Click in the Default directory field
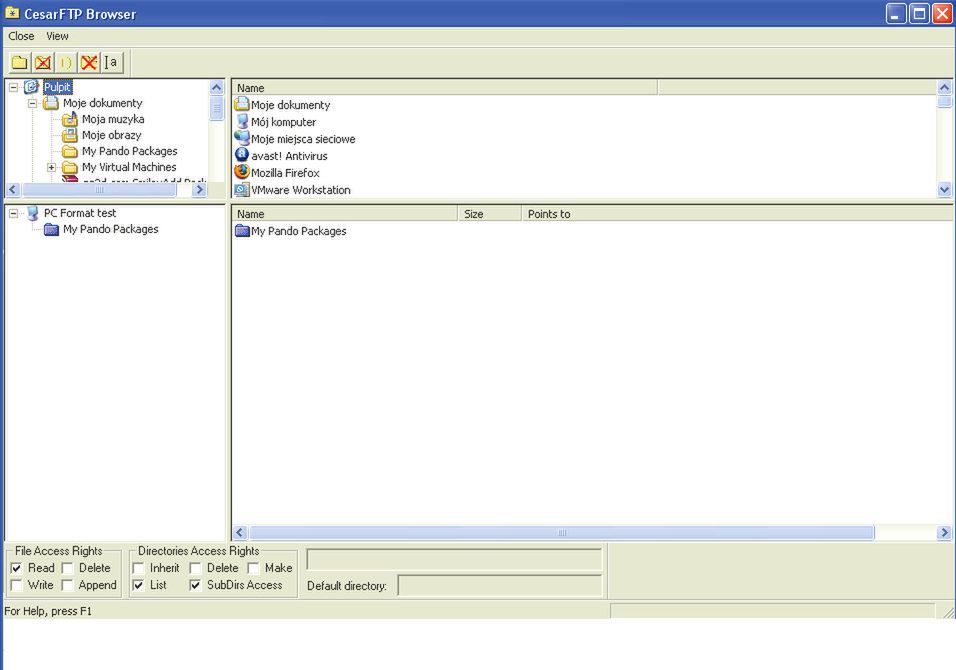The width and height of the screenshot is (956, 670). pos(499,586)
